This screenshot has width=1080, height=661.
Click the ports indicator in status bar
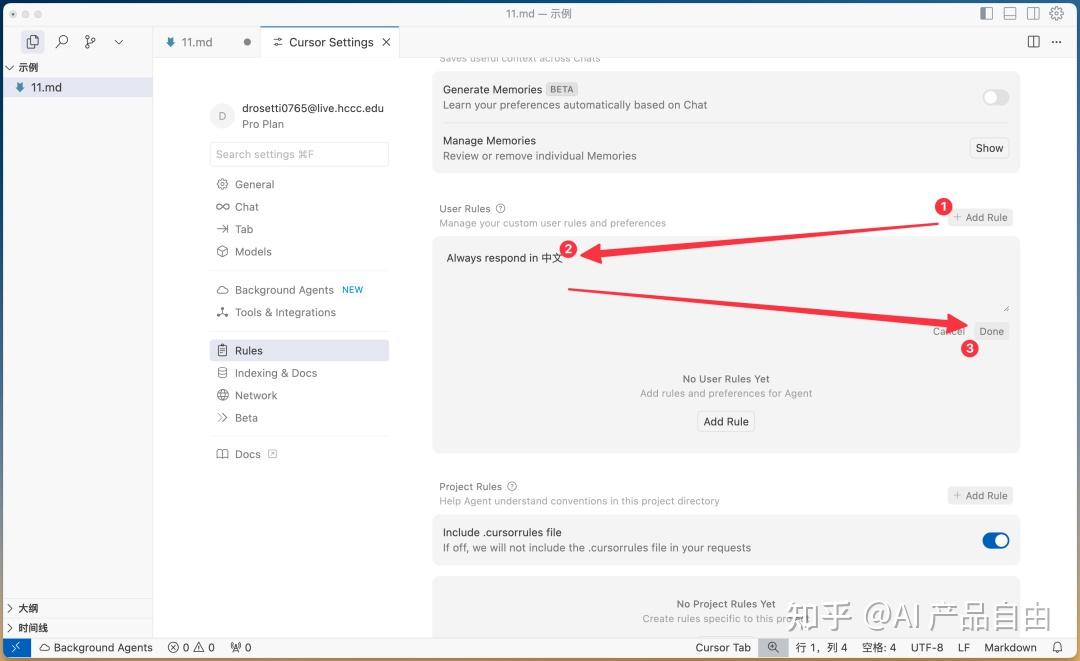tap(240, 647)
